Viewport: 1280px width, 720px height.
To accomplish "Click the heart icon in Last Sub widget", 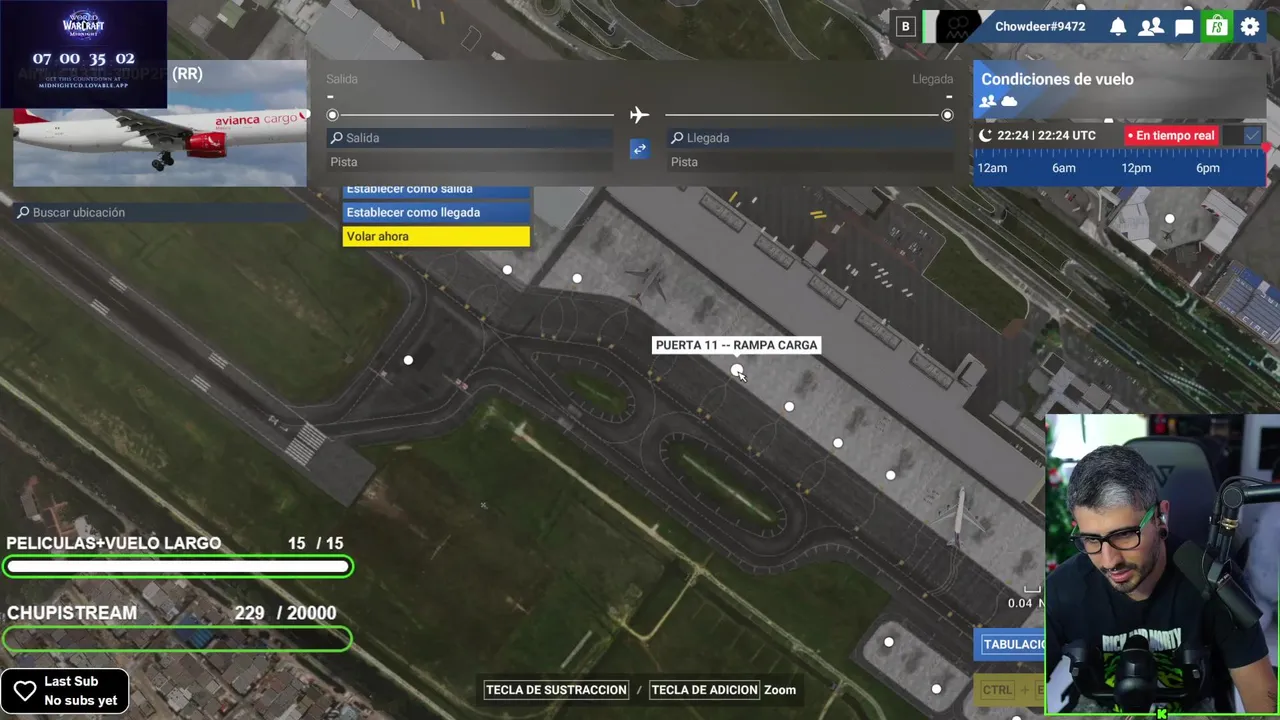I will 25,691.
